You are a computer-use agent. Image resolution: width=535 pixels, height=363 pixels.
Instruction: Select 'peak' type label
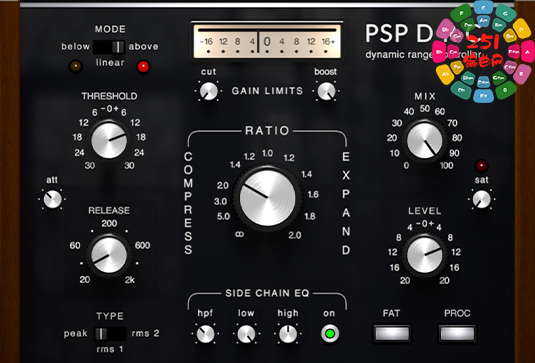click(75, 333)
